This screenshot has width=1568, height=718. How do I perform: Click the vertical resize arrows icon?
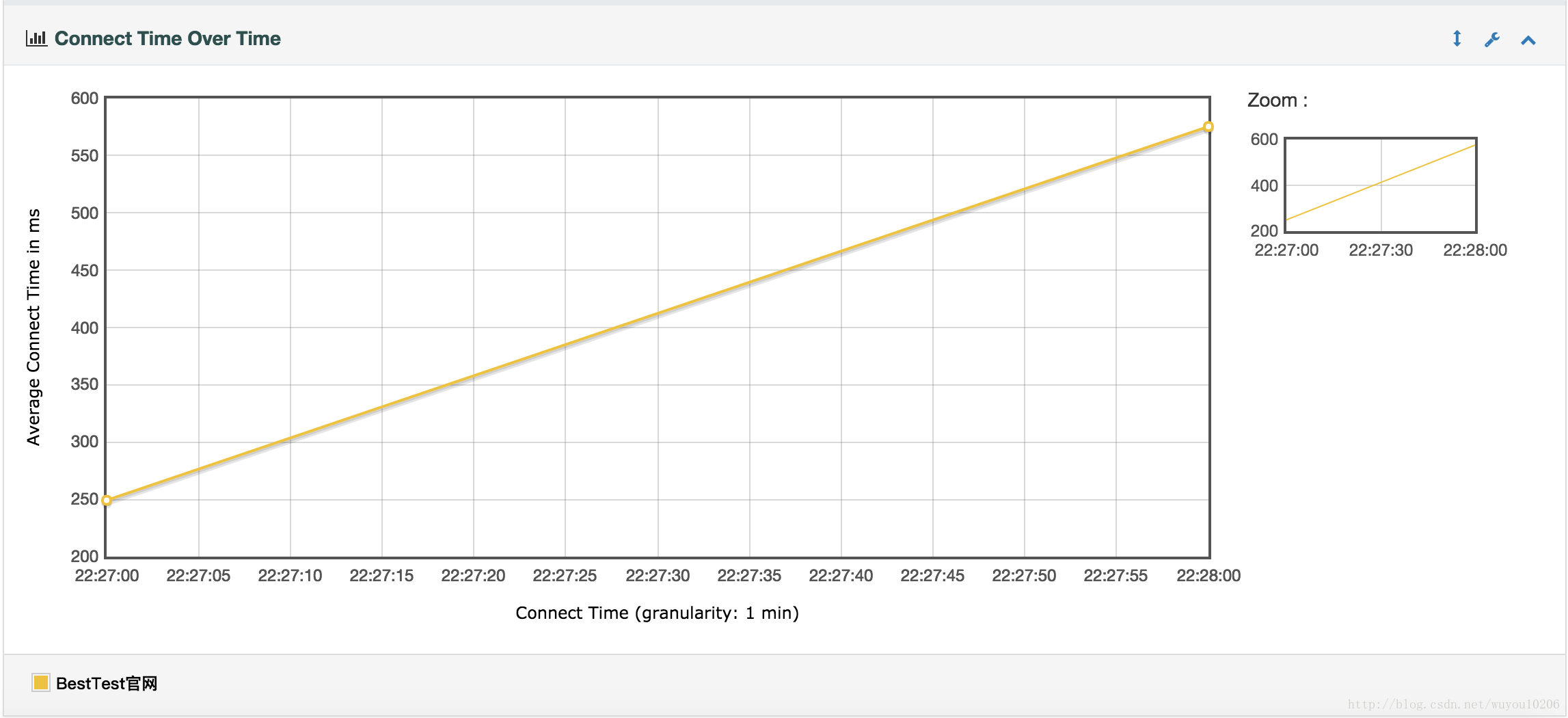[x=1457, y=39]
